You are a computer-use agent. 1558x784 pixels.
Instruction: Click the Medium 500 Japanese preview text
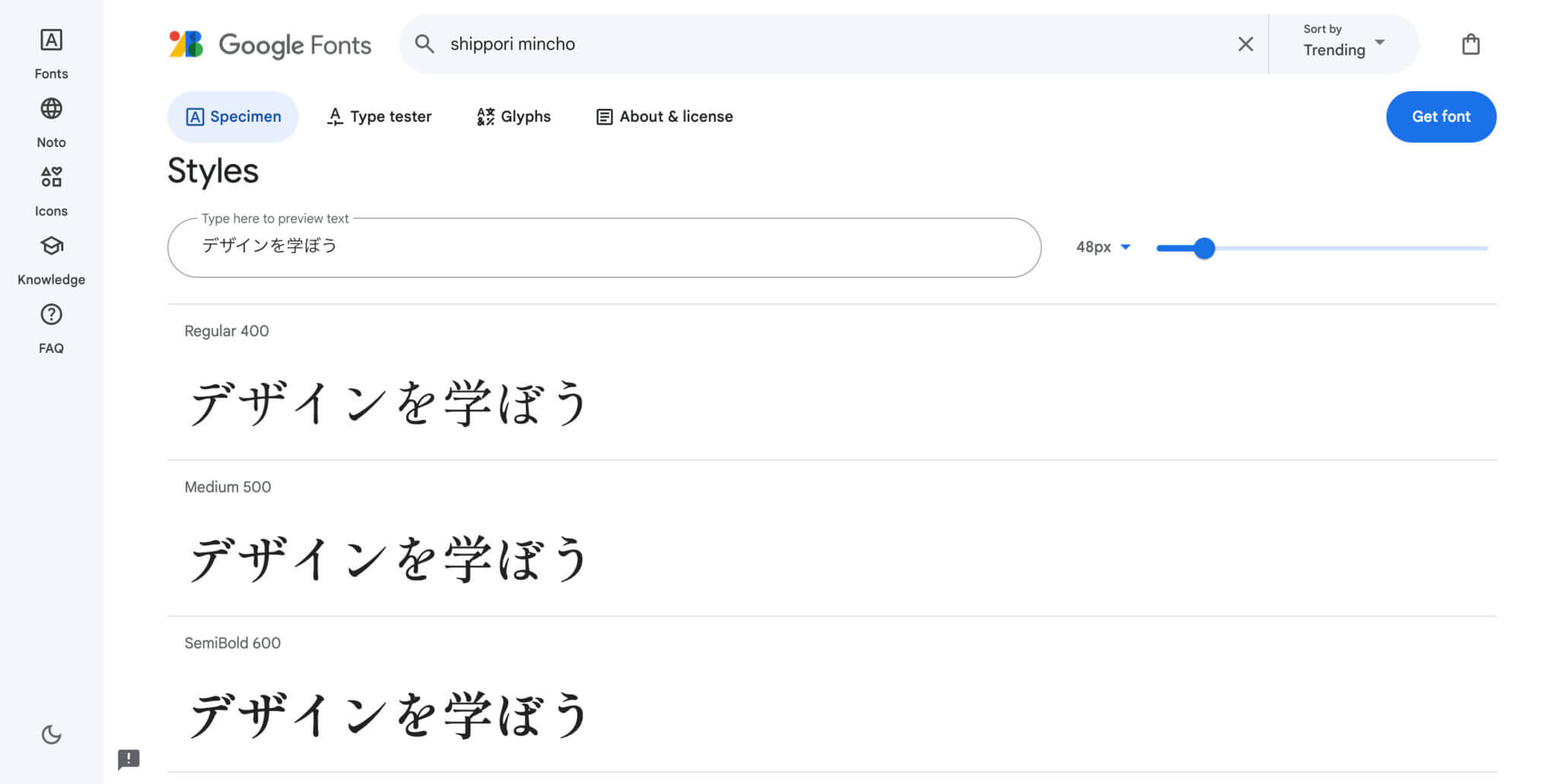(389, 559)
